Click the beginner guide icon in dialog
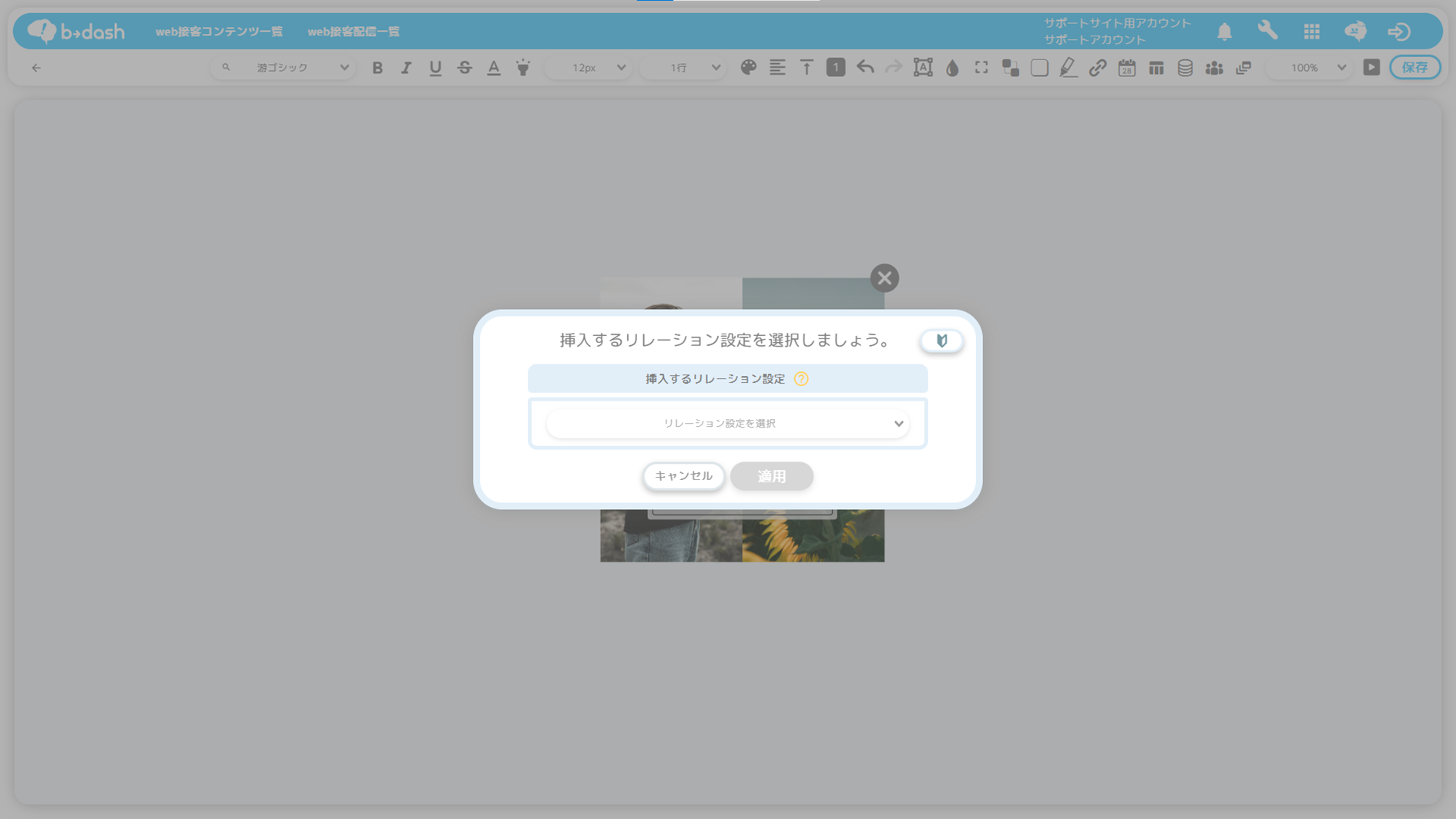Viewport: 1456px width, 819px height. (x=941, y=341)
